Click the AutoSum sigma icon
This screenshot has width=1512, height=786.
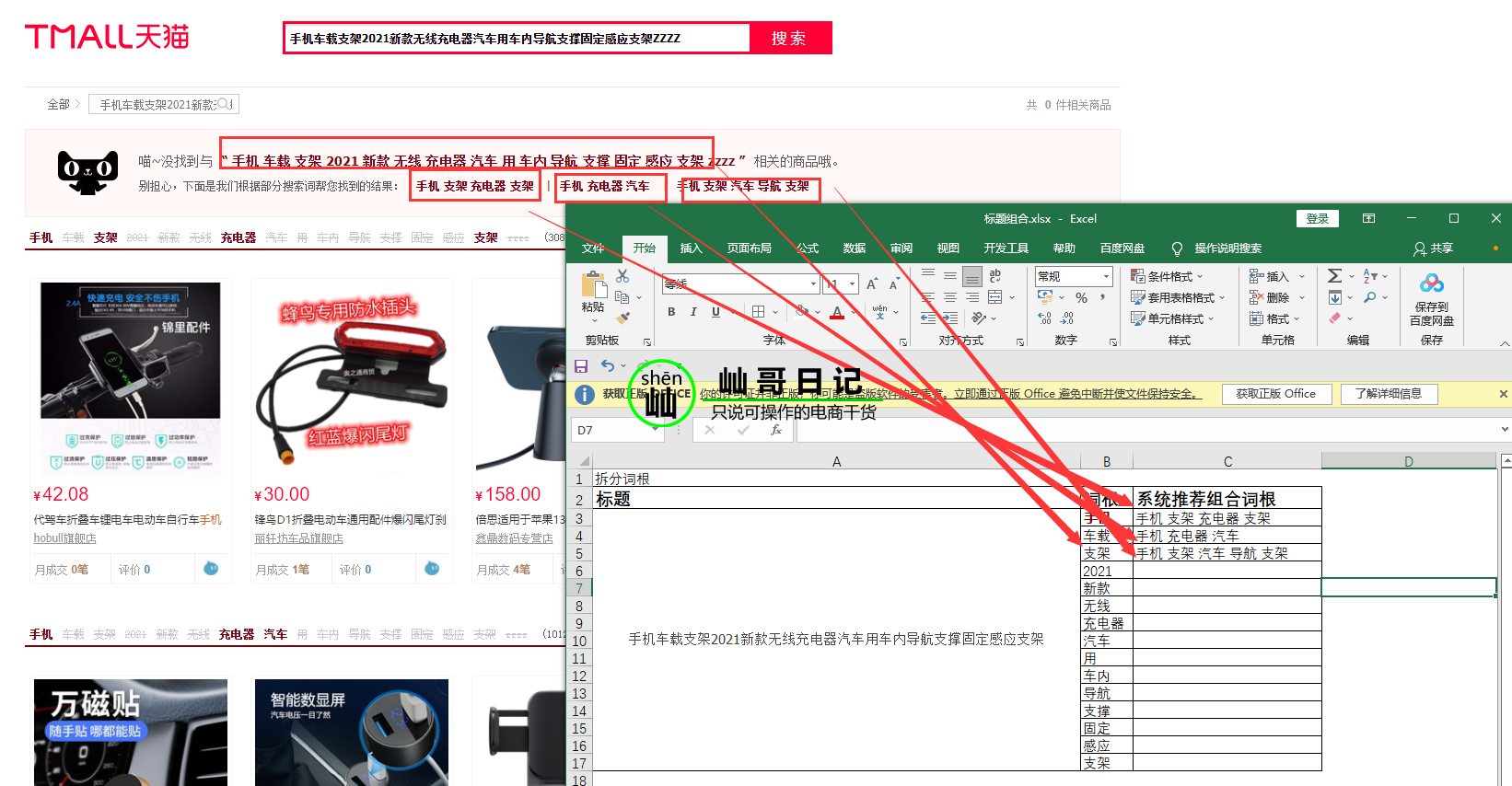pyautogui.click(x=1334, y=276)
